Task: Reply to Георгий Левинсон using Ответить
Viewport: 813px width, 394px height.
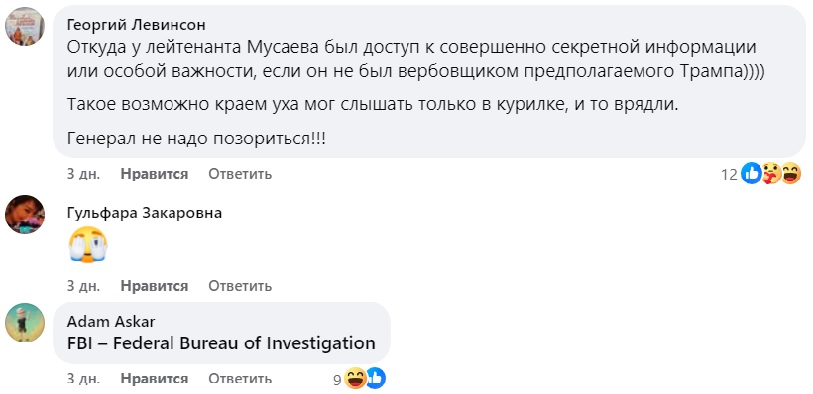Action: (240, 174)
